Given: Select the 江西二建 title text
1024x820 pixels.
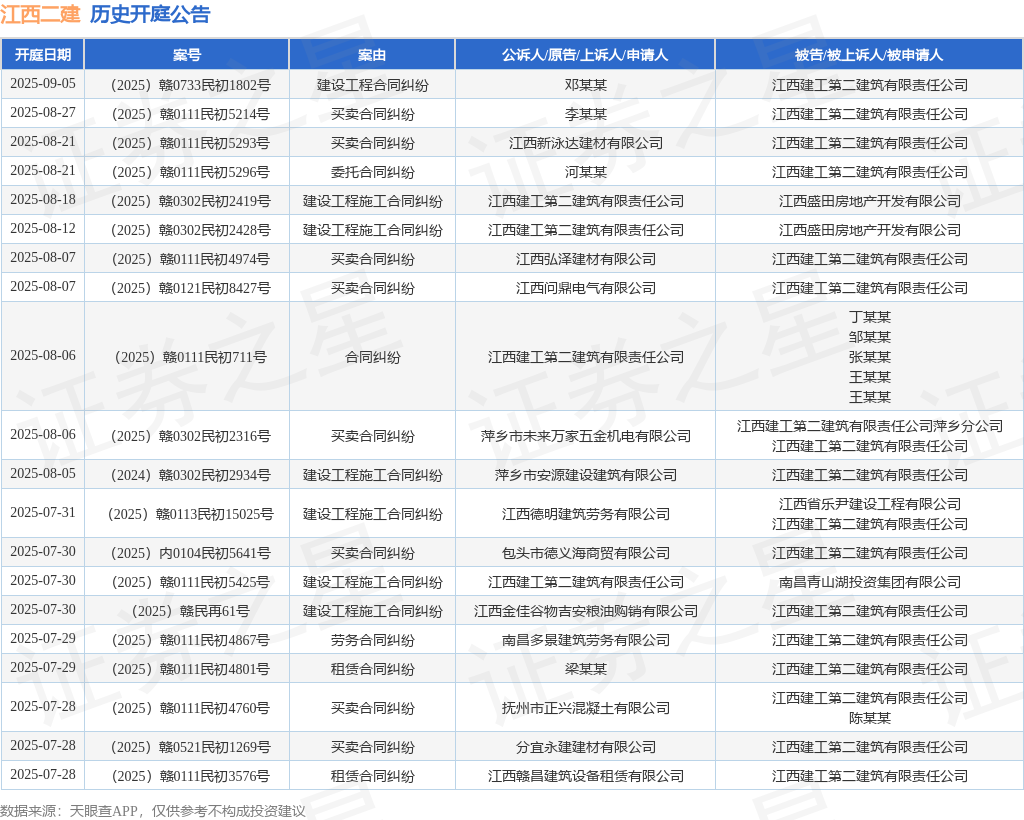Looking at the screenshot, I should pyautogui.click(x=40, y=14).
